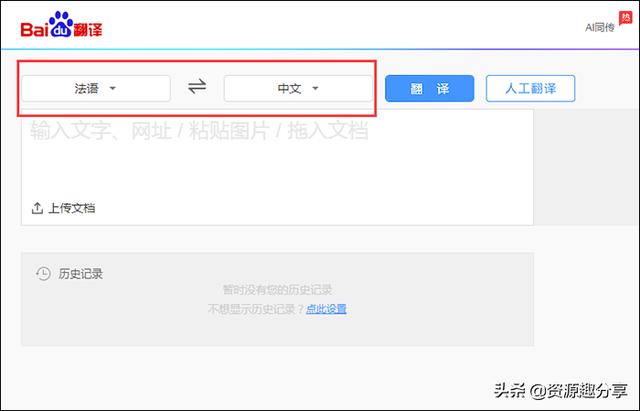Click the history clock icon
The image size is (640, 411).
click(43, 273)
